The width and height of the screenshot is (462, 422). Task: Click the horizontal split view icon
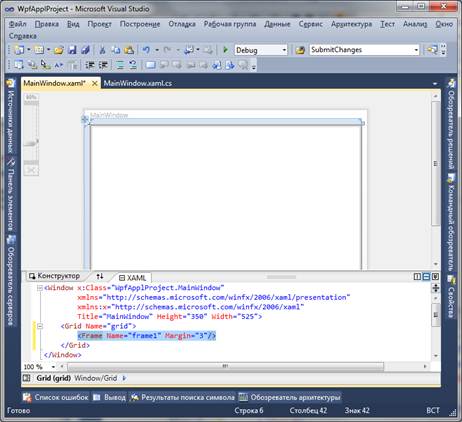point(426,277)
